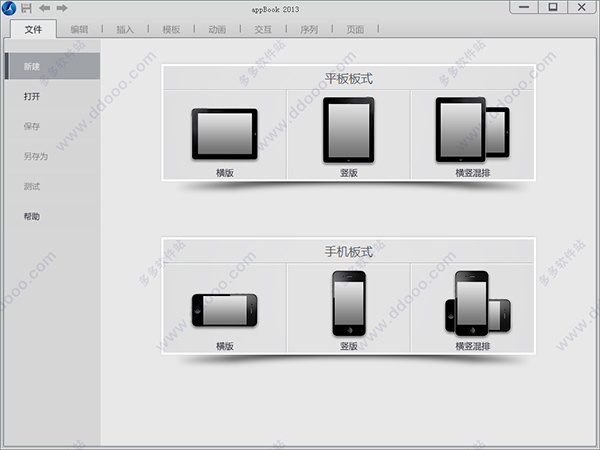The width and height of the screenshot is (600, 450).
Task: Choose tablet portrait 竖版 layout icon
Action: coord(349,130)
